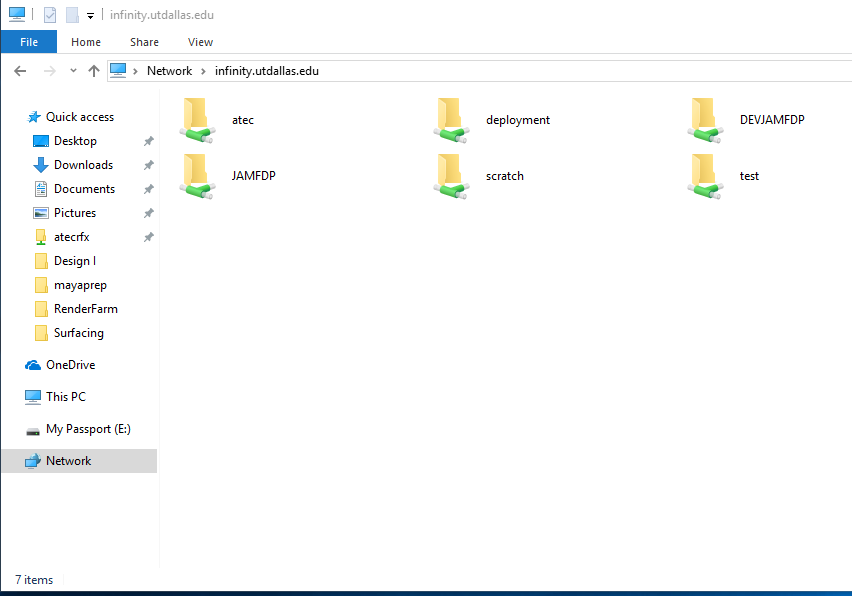Screen dimensions: 852x596
Task: Select the deployment folder name
Action: point(518,120)
